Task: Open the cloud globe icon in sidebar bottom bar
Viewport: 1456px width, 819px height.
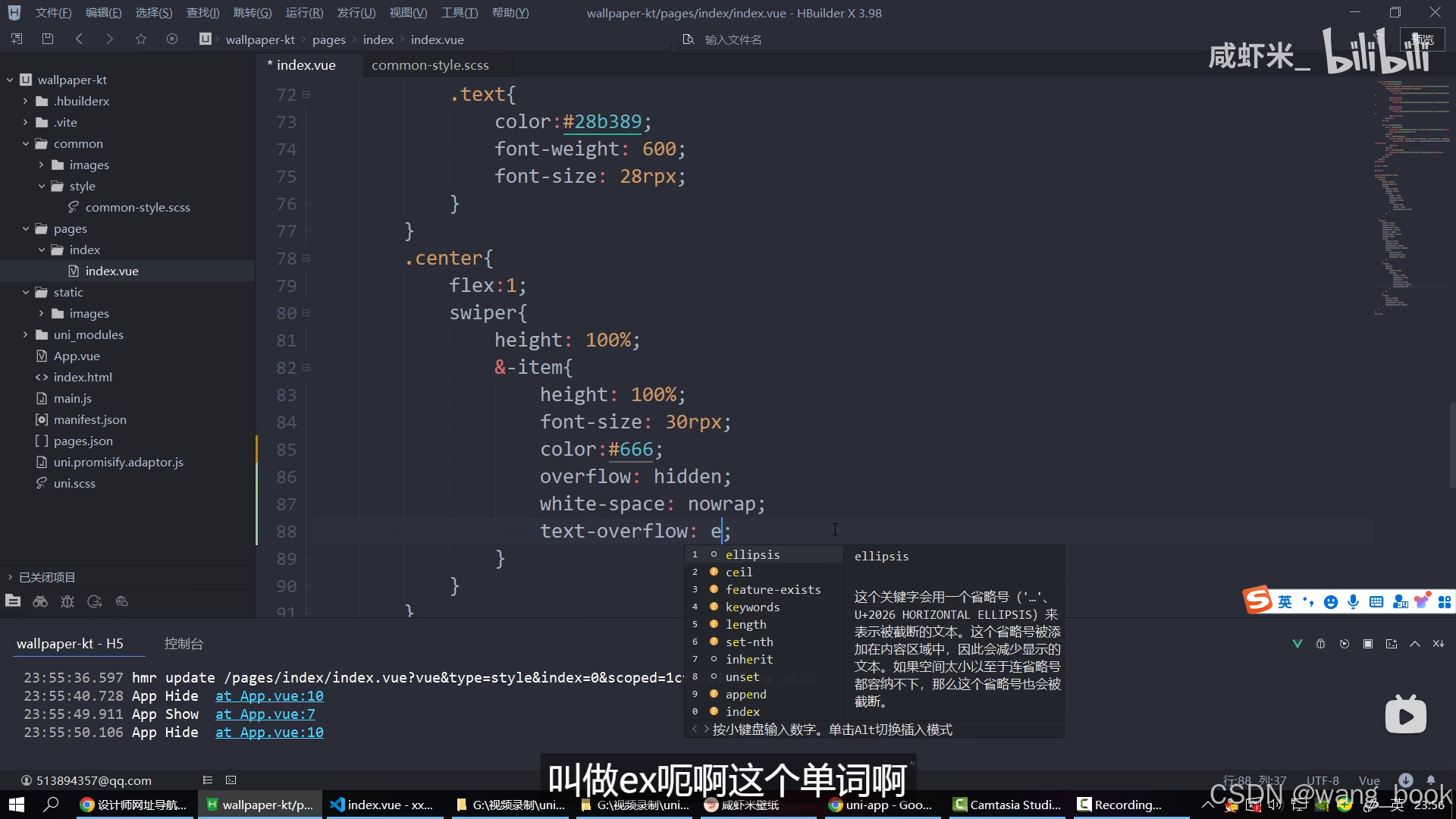Action: [122, 601]
